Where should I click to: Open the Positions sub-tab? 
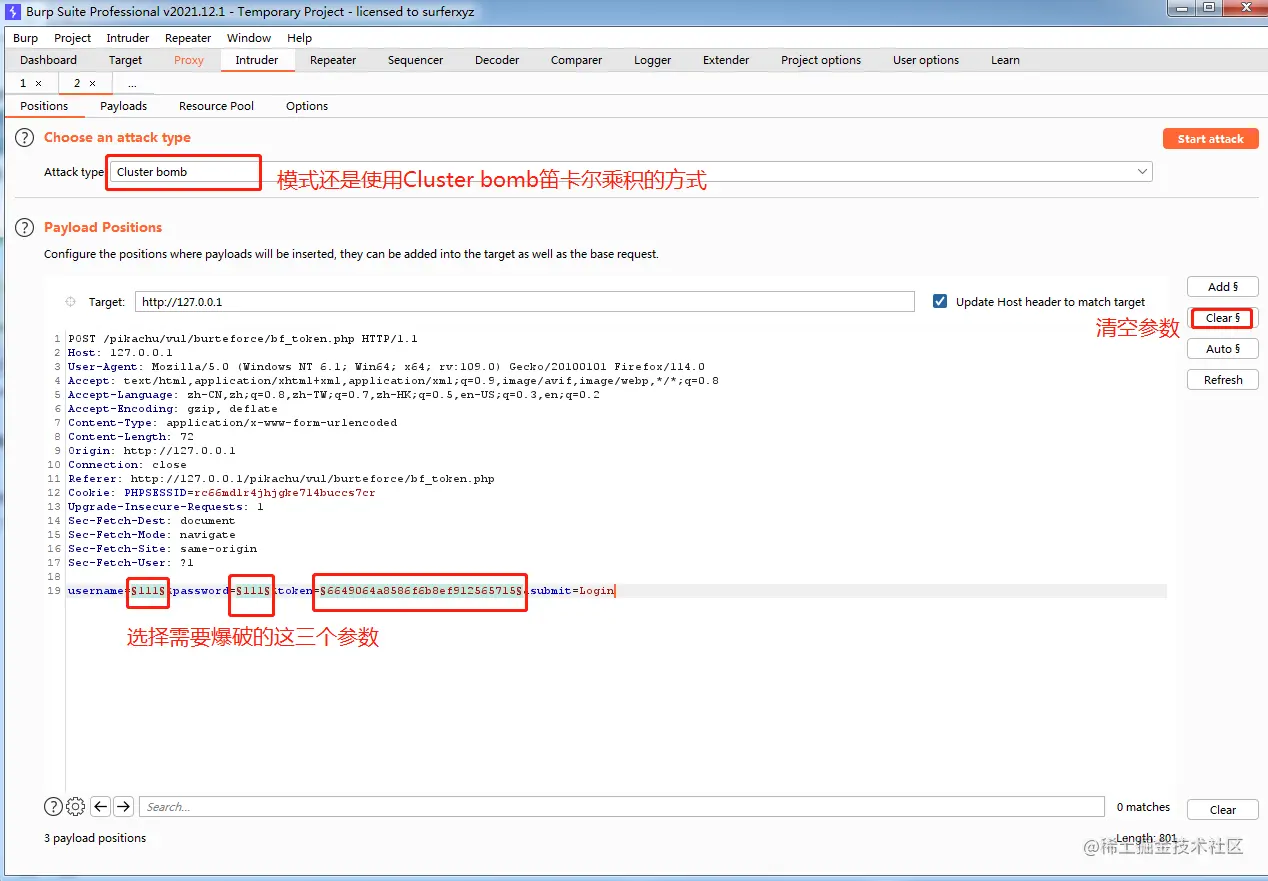tap(44, 106)
